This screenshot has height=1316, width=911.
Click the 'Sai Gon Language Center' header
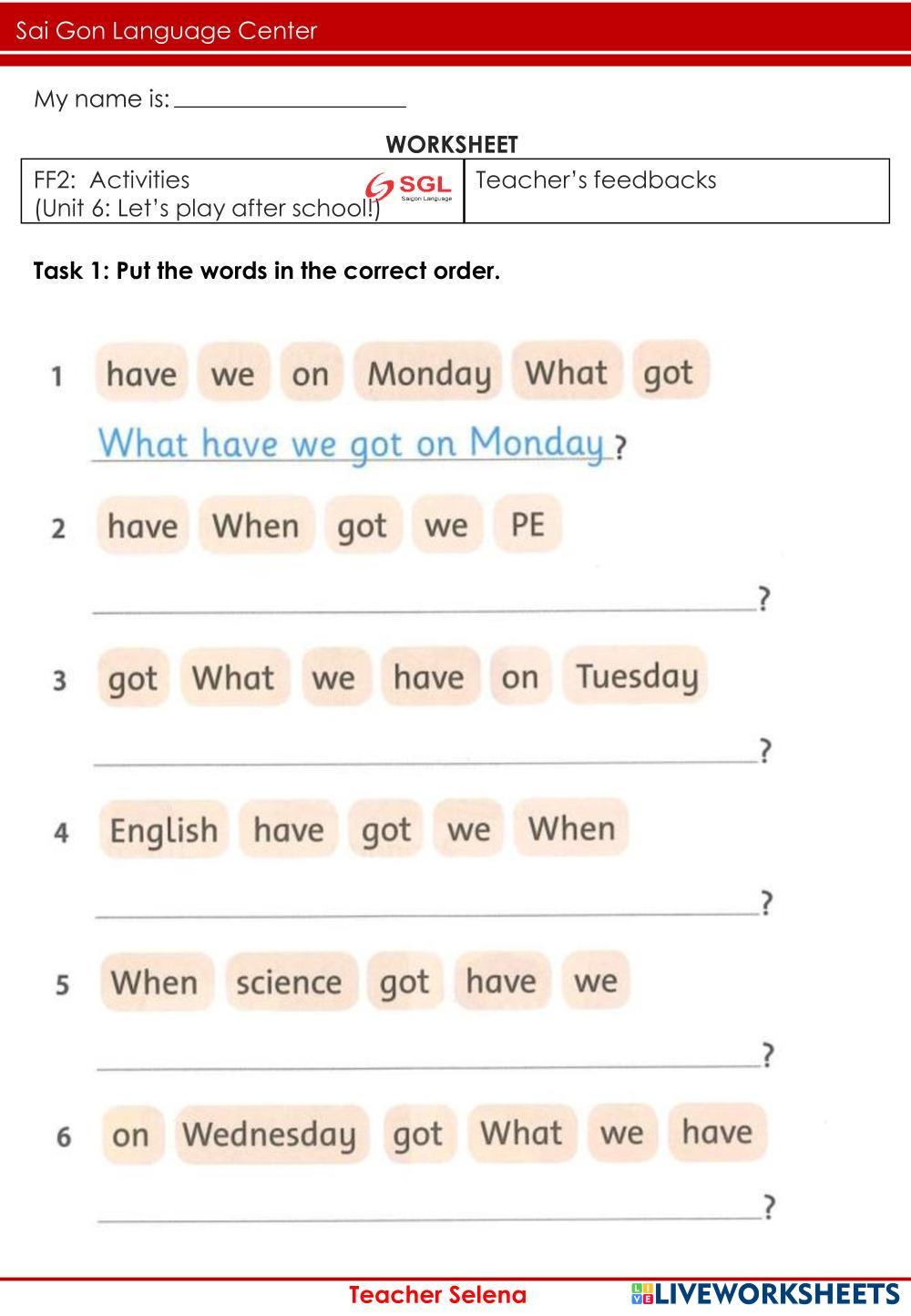pyautogui.click(x=167, y=31)
